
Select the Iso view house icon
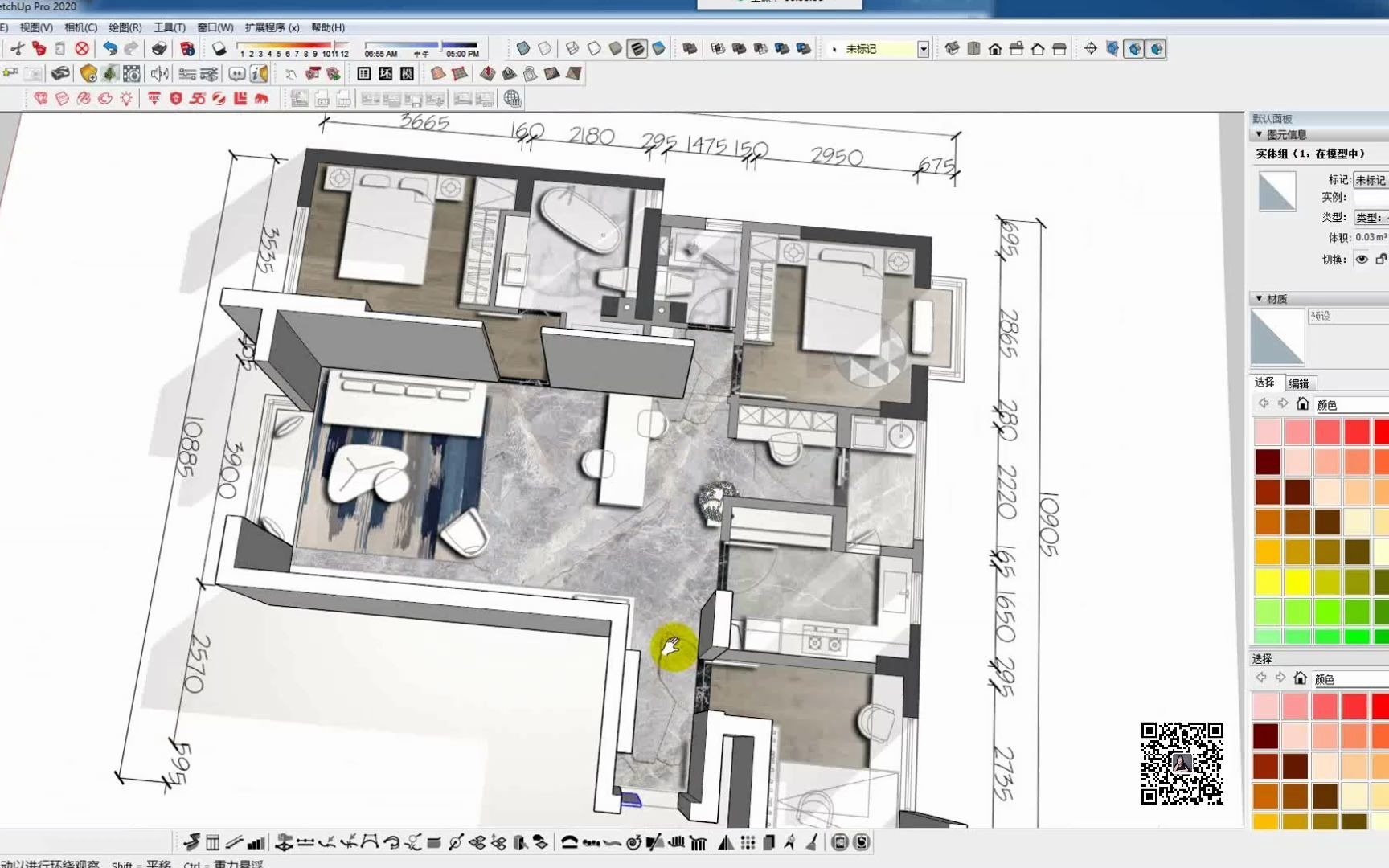(953, 49)
